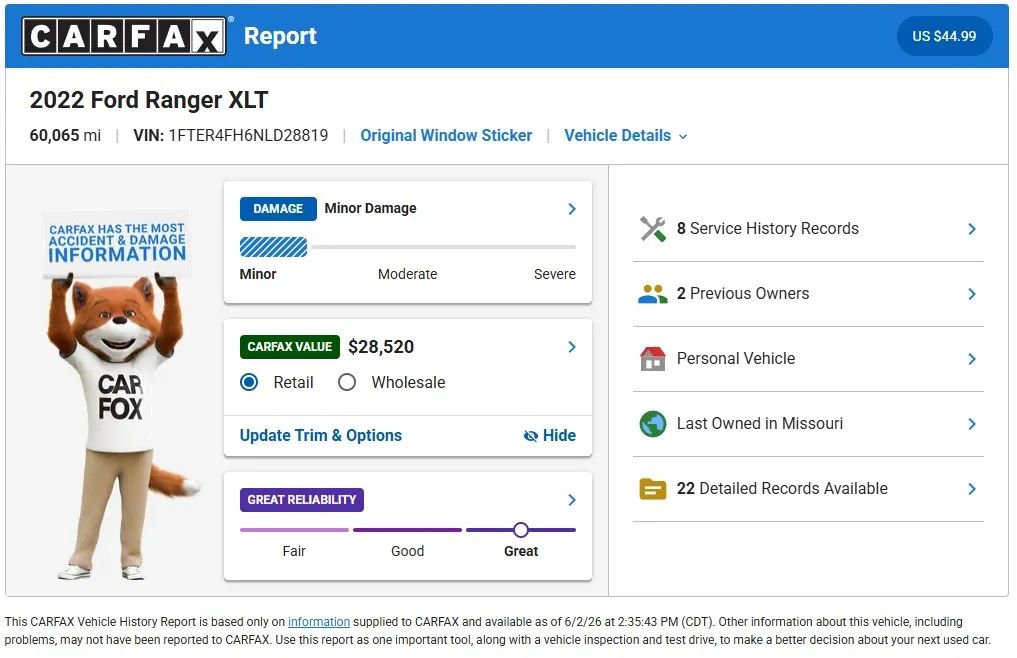This screenshot has width=1017, height=658.
Task: Click the 2 Previous Owners text
Action: (743, 294)
